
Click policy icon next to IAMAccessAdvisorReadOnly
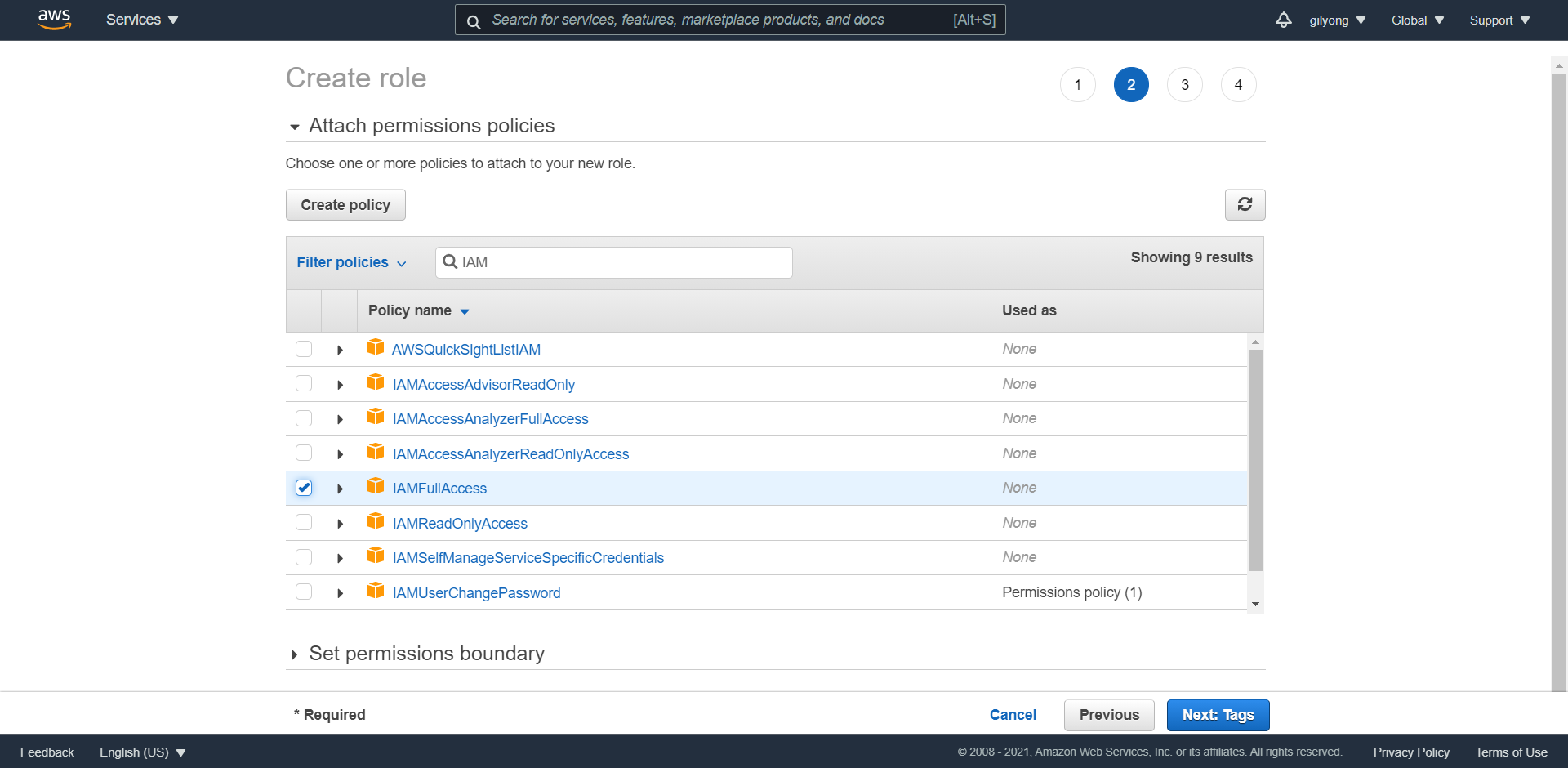[x=376, y=382]
